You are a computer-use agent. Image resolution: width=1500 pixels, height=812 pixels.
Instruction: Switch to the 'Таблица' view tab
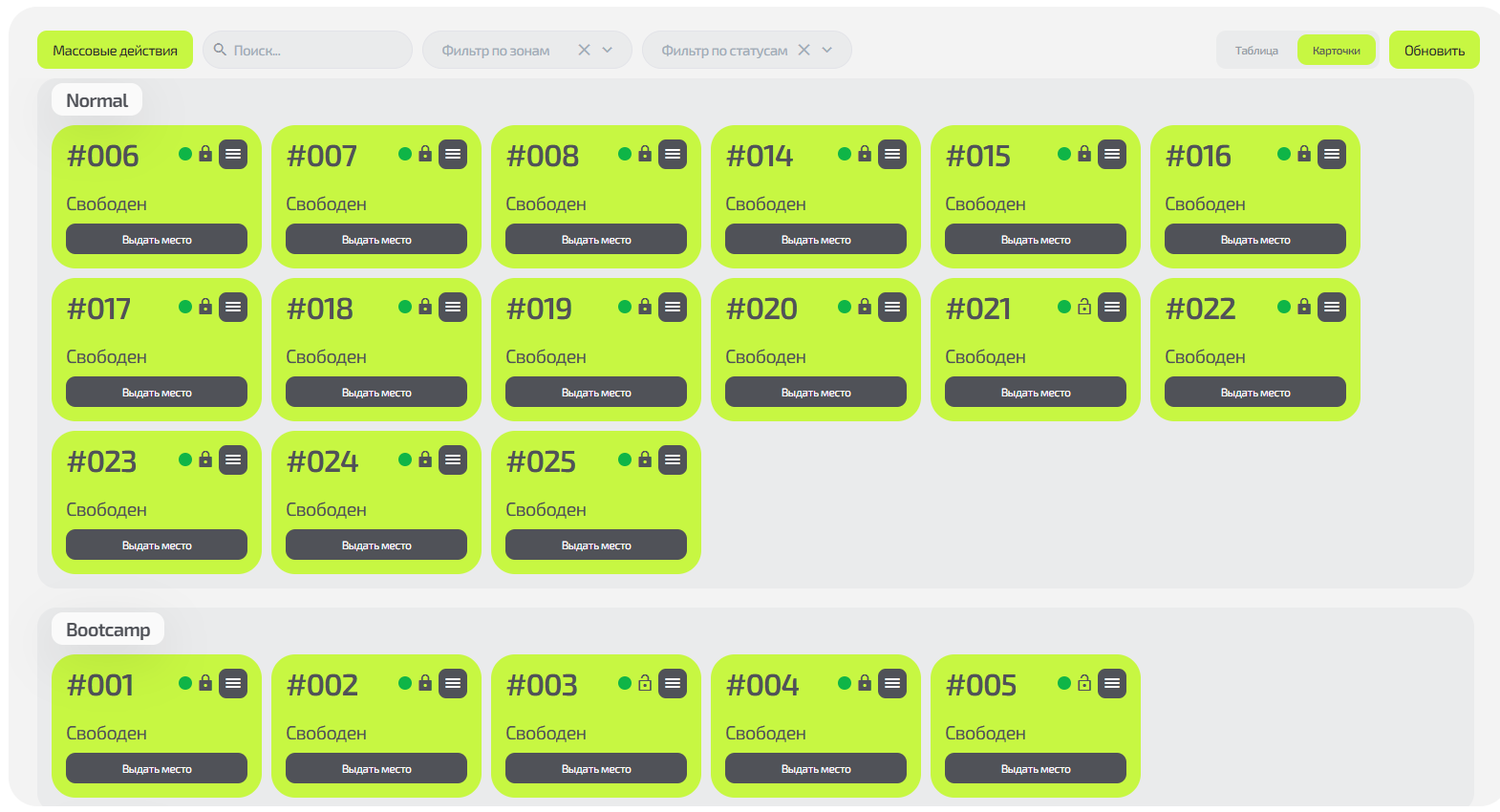[1256, 51]
